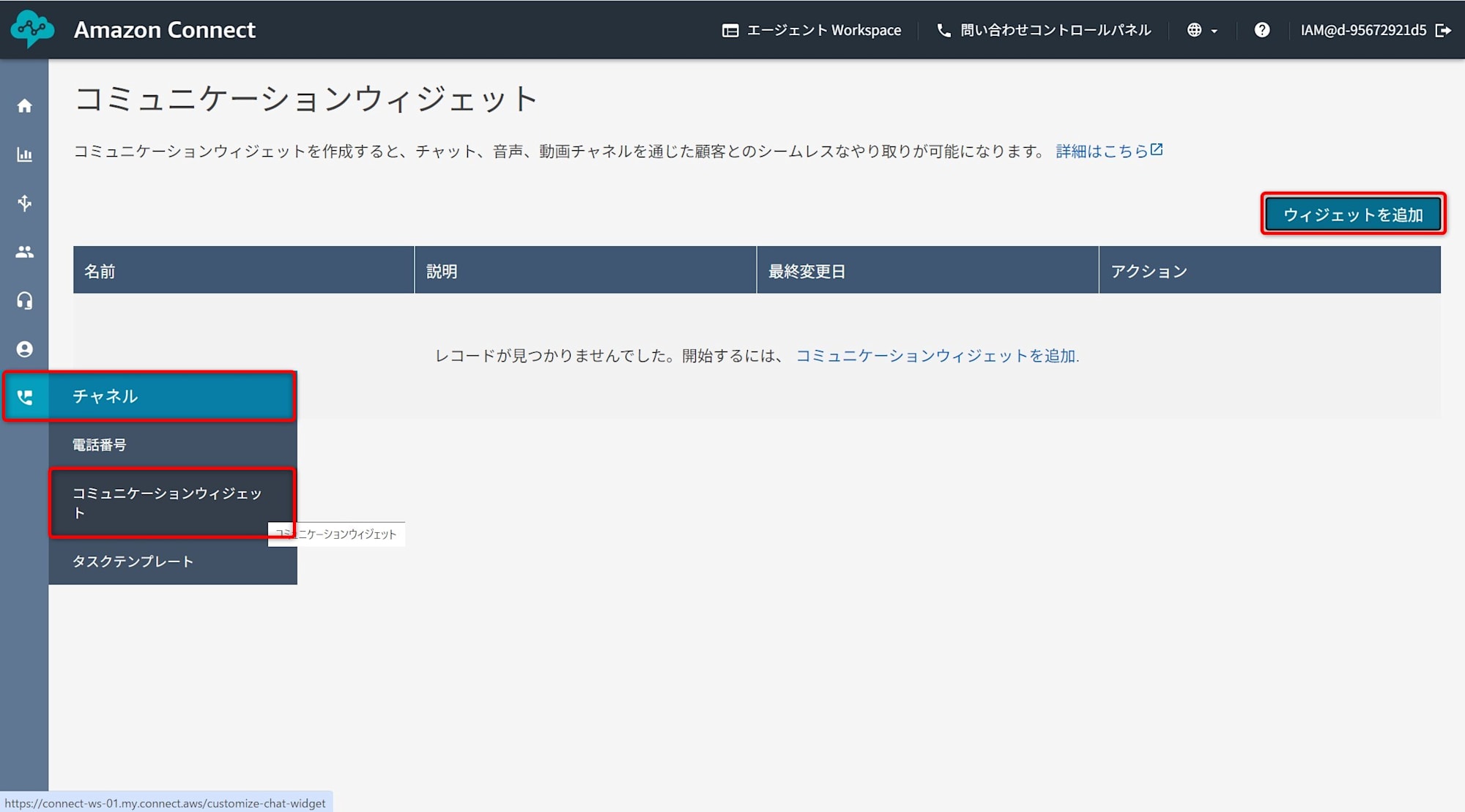
Task: Click the 説明 column header
Action: (585, 271)
